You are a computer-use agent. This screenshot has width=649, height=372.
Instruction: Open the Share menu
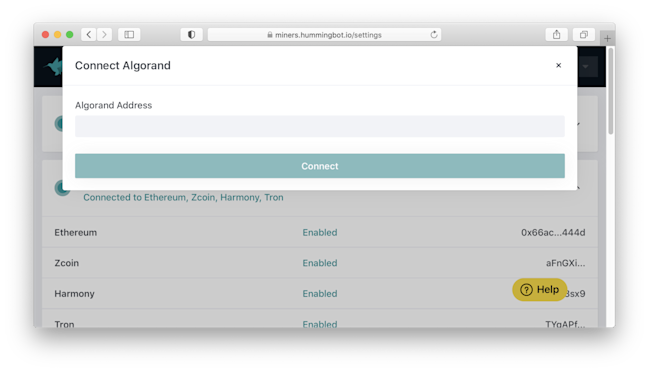pyautogui.click(x=557, y=35)
